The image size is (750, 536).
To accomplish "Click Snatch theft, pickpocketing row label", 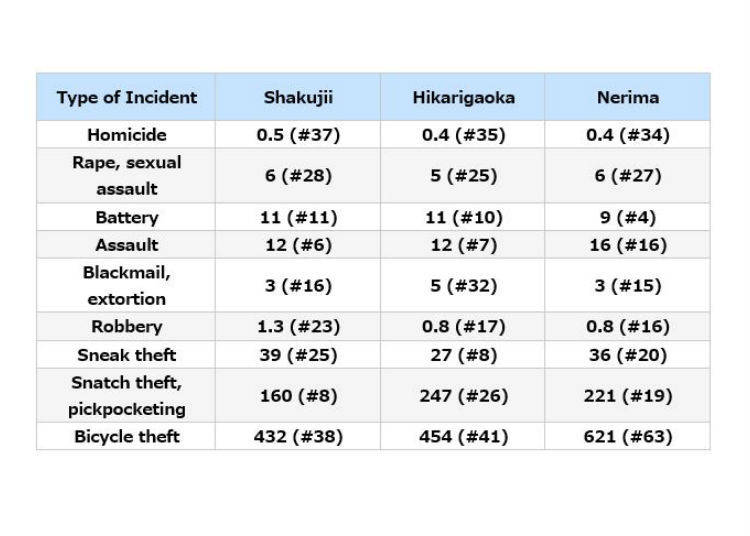I will tap(127, 395).
